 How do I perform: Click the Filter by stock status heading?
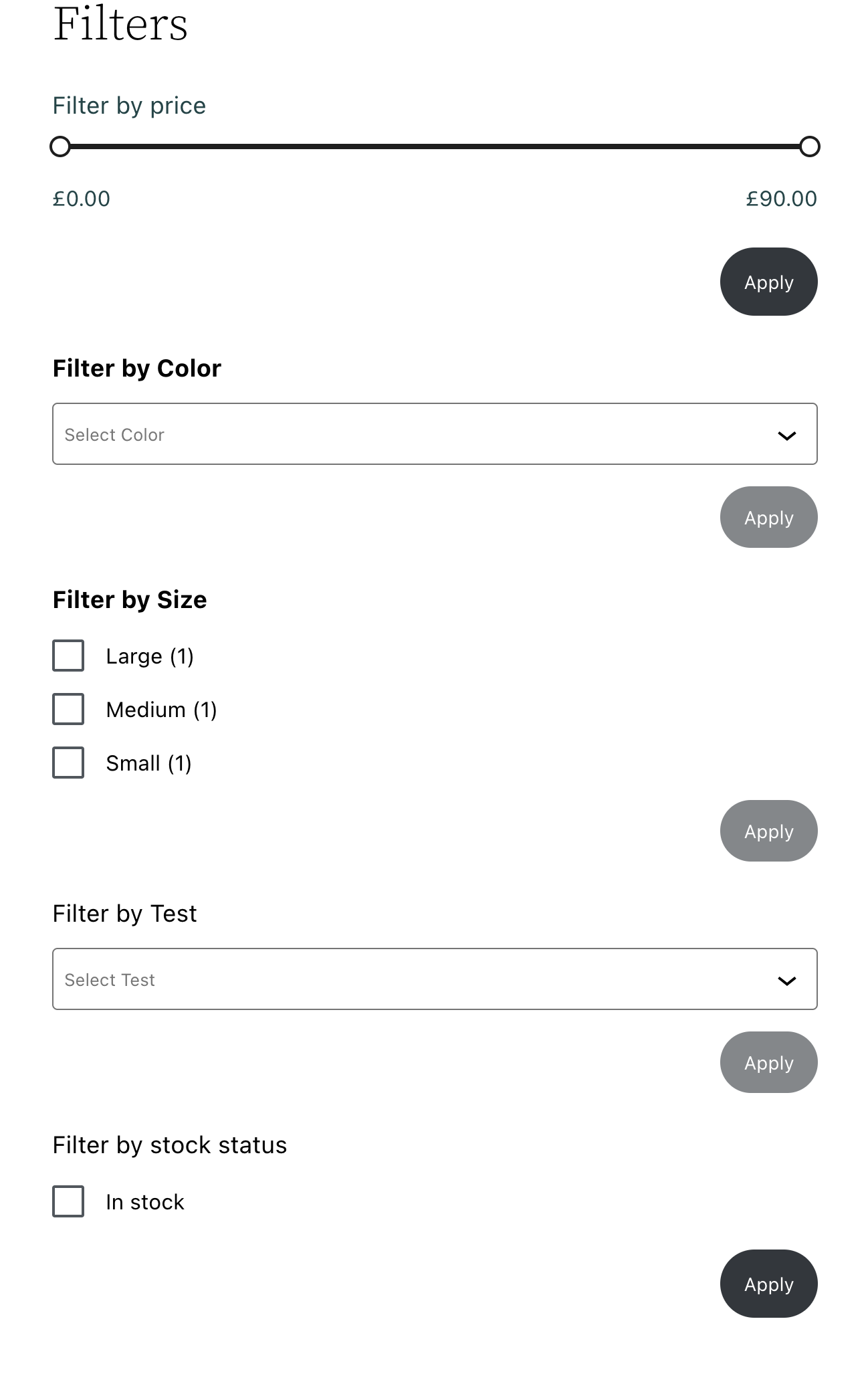click(169, 1144)
